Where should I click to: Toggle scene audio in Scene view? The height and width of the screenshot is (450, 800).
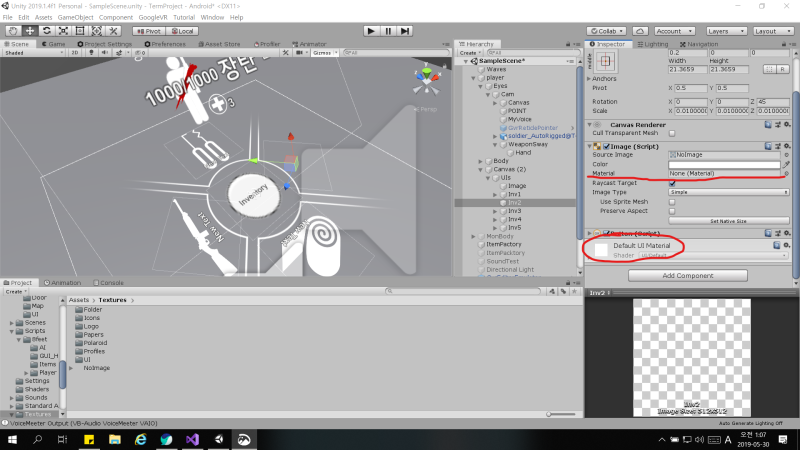105,53
